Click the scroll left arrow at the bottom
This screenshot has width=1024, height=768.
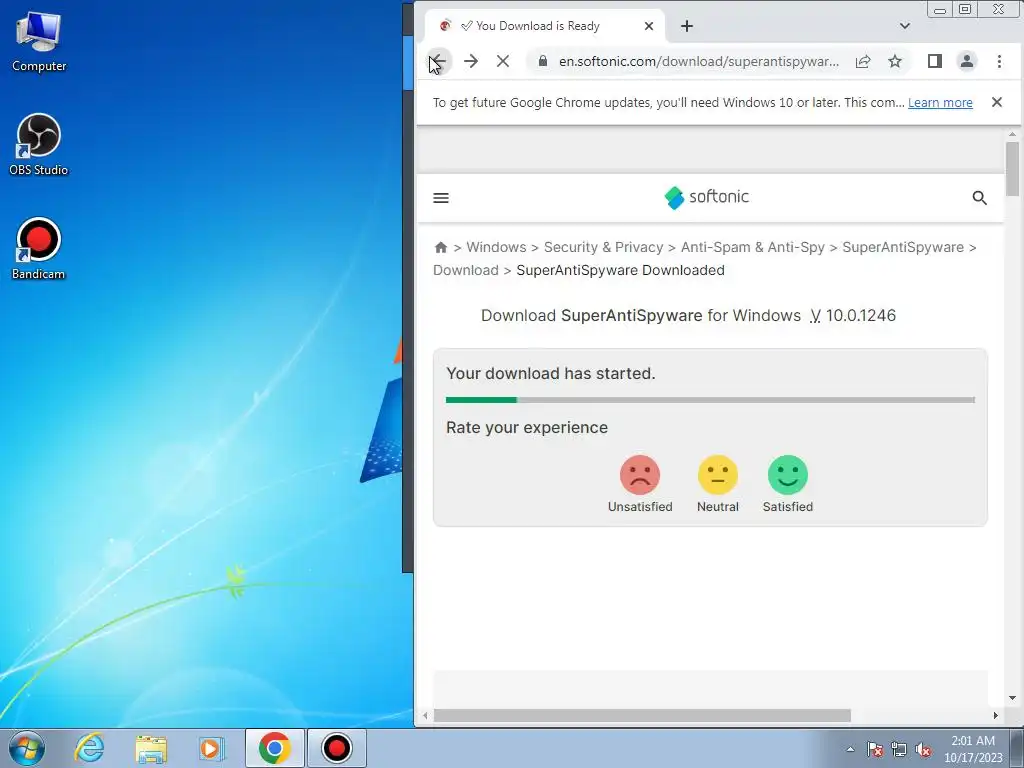tap(425, 716)
